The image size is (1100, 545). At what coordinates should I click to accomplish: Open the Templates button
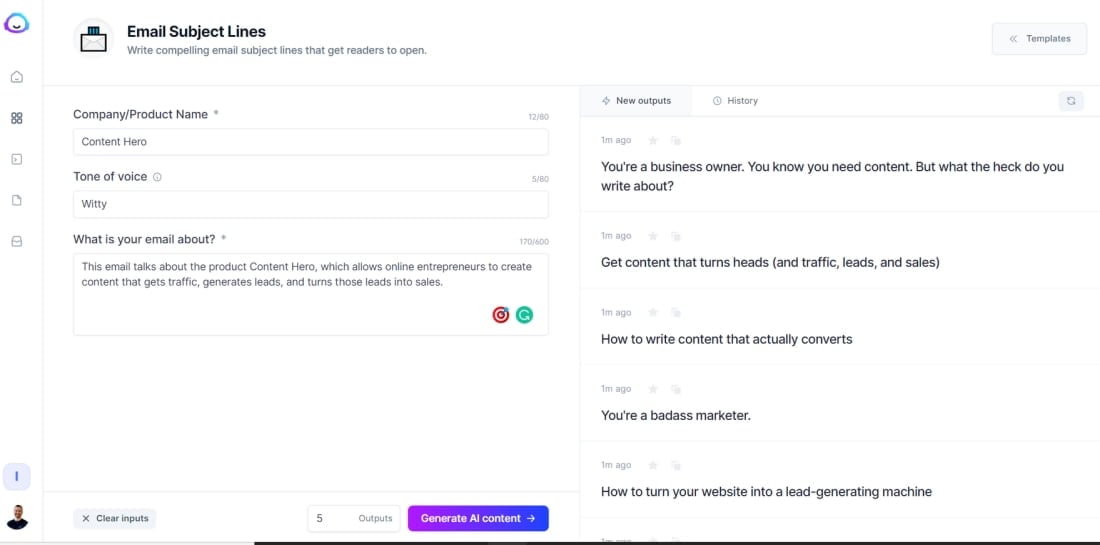1039,39
